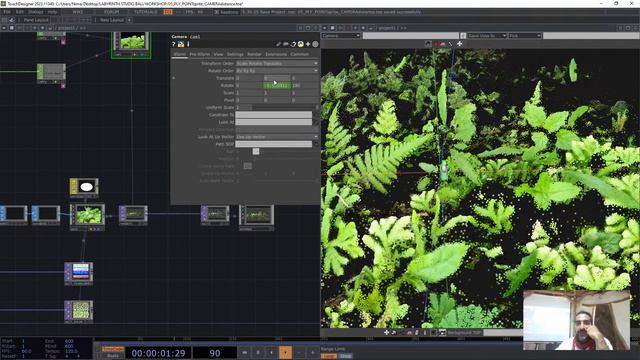Click the Python language icon in parameter header
This screenshot has height=360, width=640.
[300, 44]
